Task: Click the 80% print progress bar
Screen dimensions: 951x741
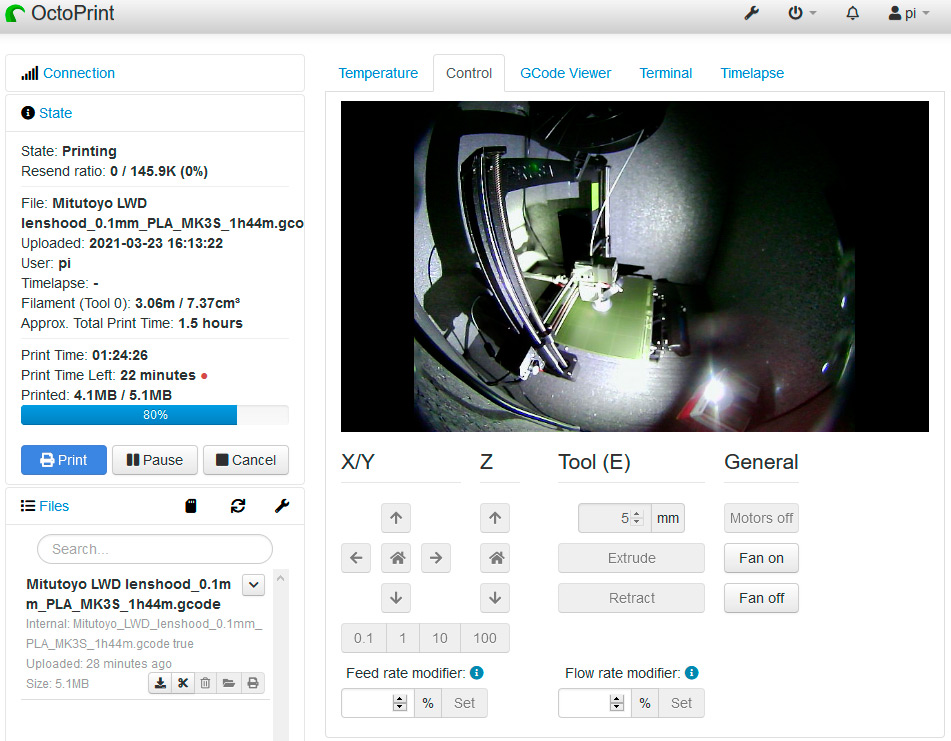Action: pos(155,415)
